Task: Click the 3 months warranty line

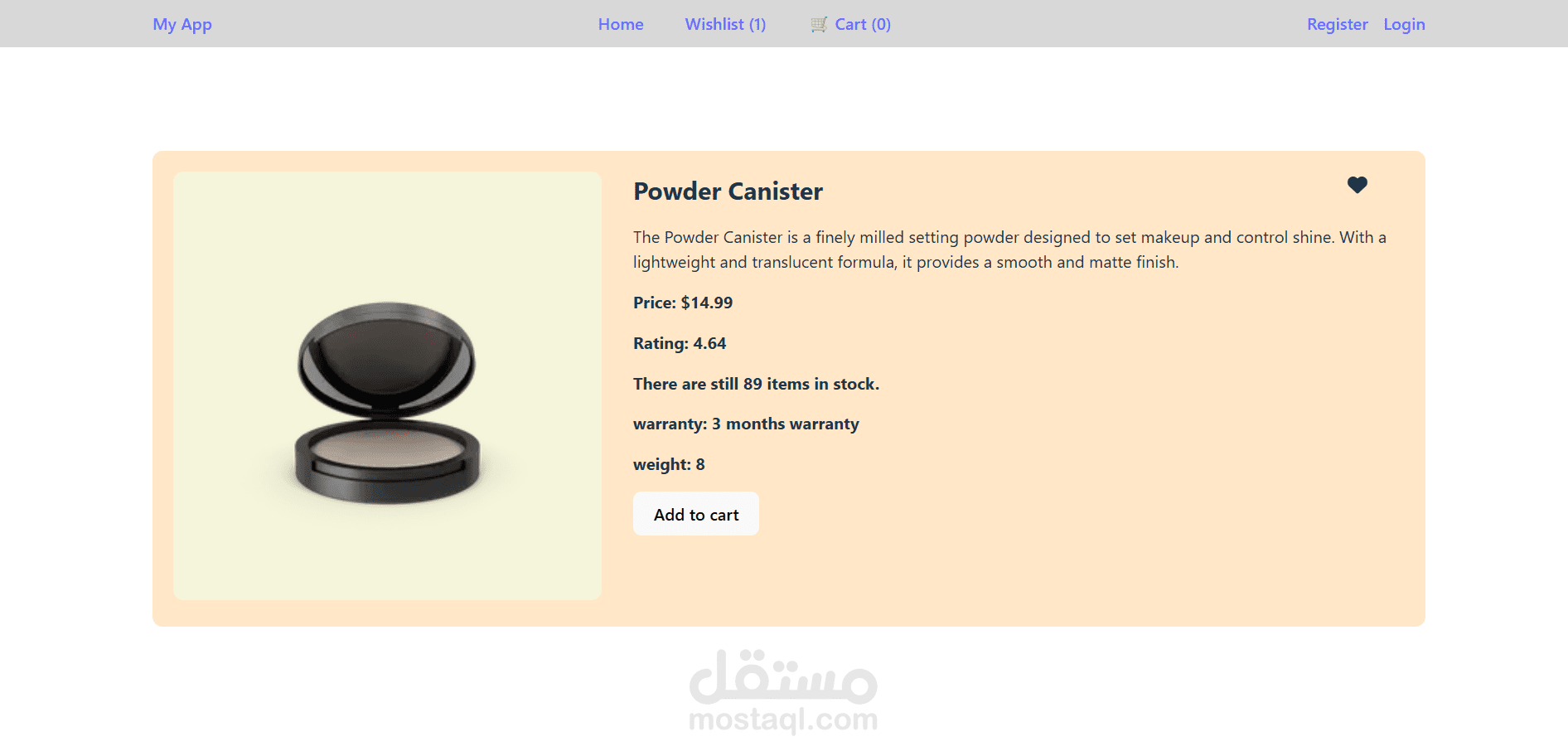Action: 746,424
